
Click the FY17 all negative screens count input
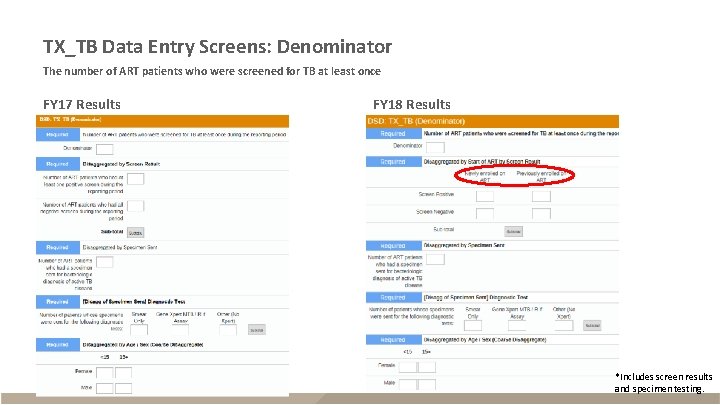(x=135, y=206)
